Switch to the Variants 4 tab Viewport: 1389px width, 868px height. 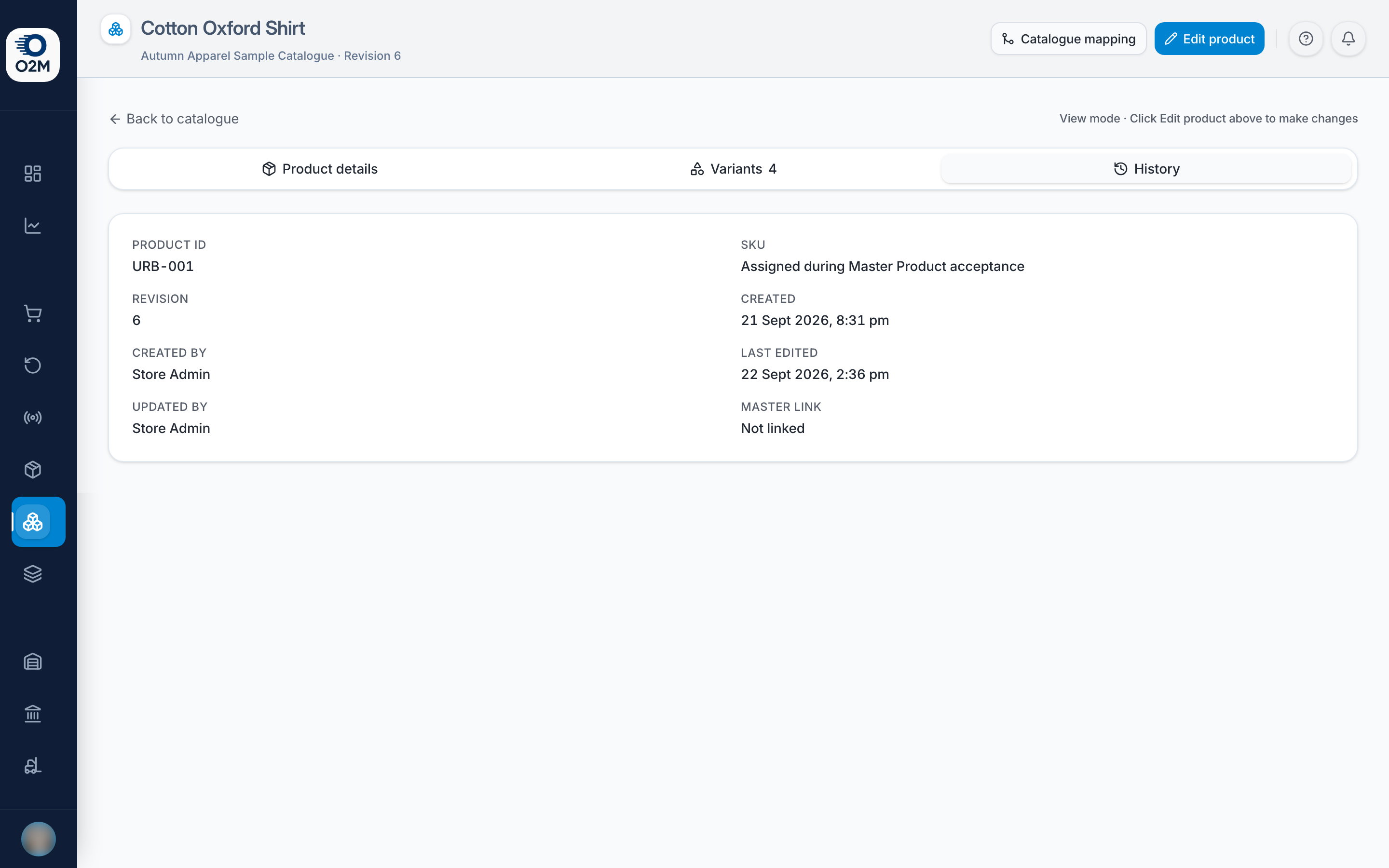733,169
